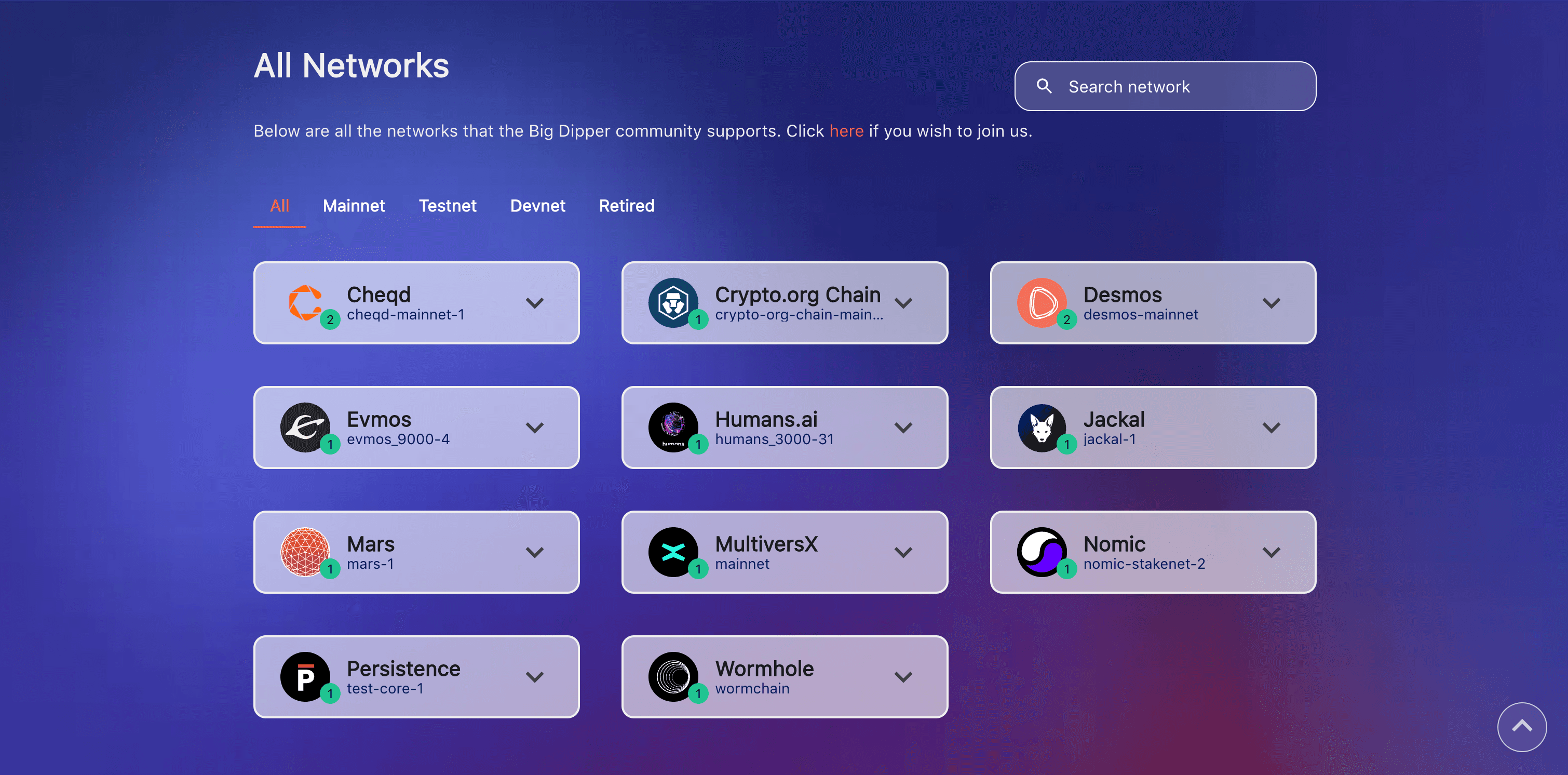Click the Persistence network name
This screenshot has height=775, width=1568.
point(403,669)
